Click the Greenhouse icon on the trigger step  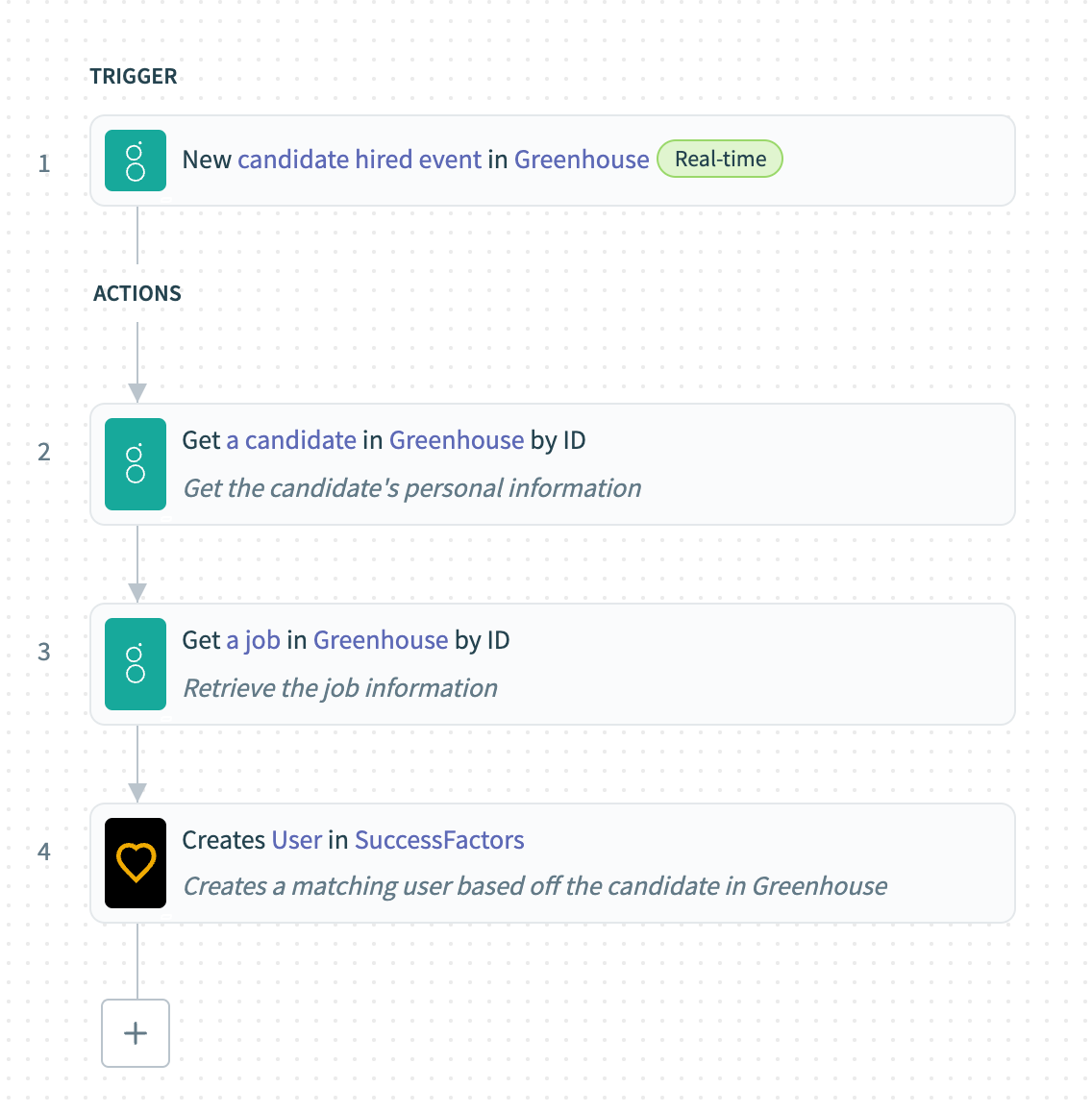click(x=135, y=161)
